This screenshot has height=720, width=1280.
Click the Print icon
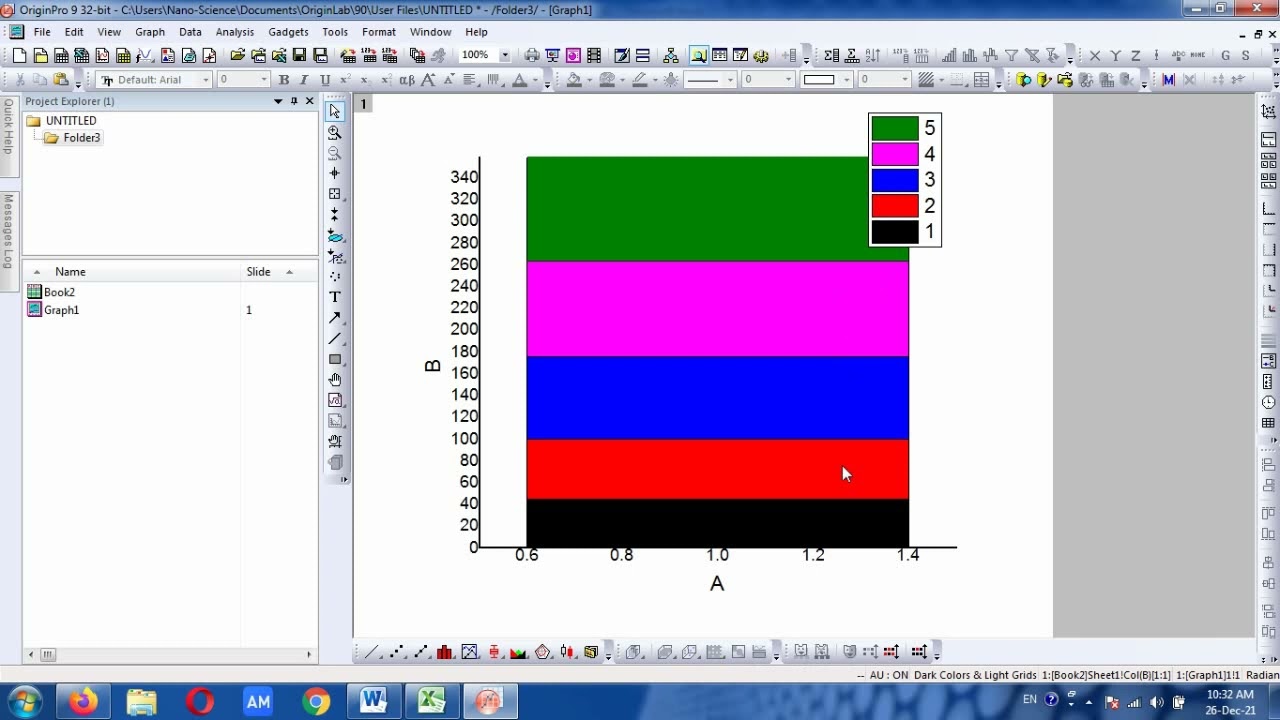(x=531, y=56)
